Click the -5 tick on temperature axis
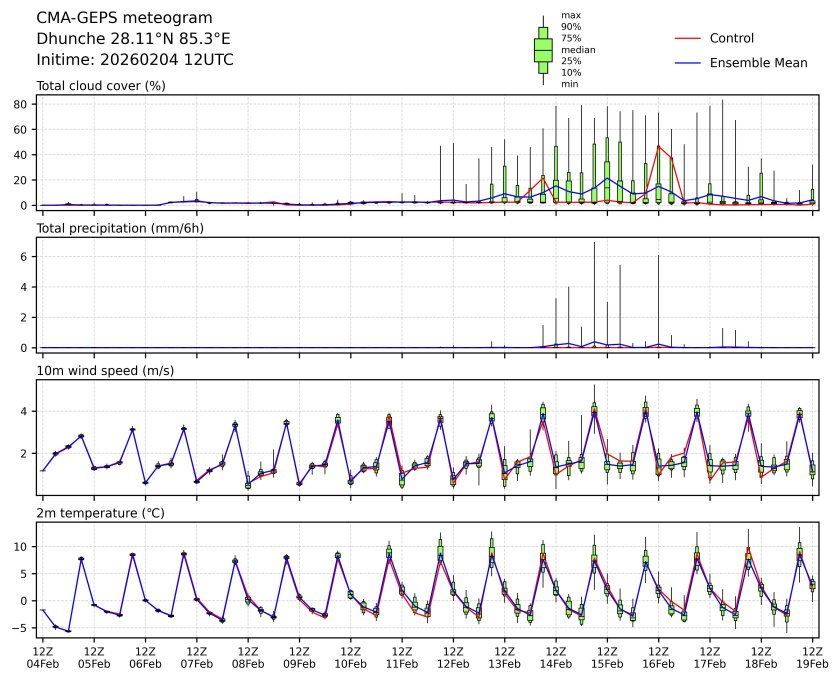 [x=20, y=628]
